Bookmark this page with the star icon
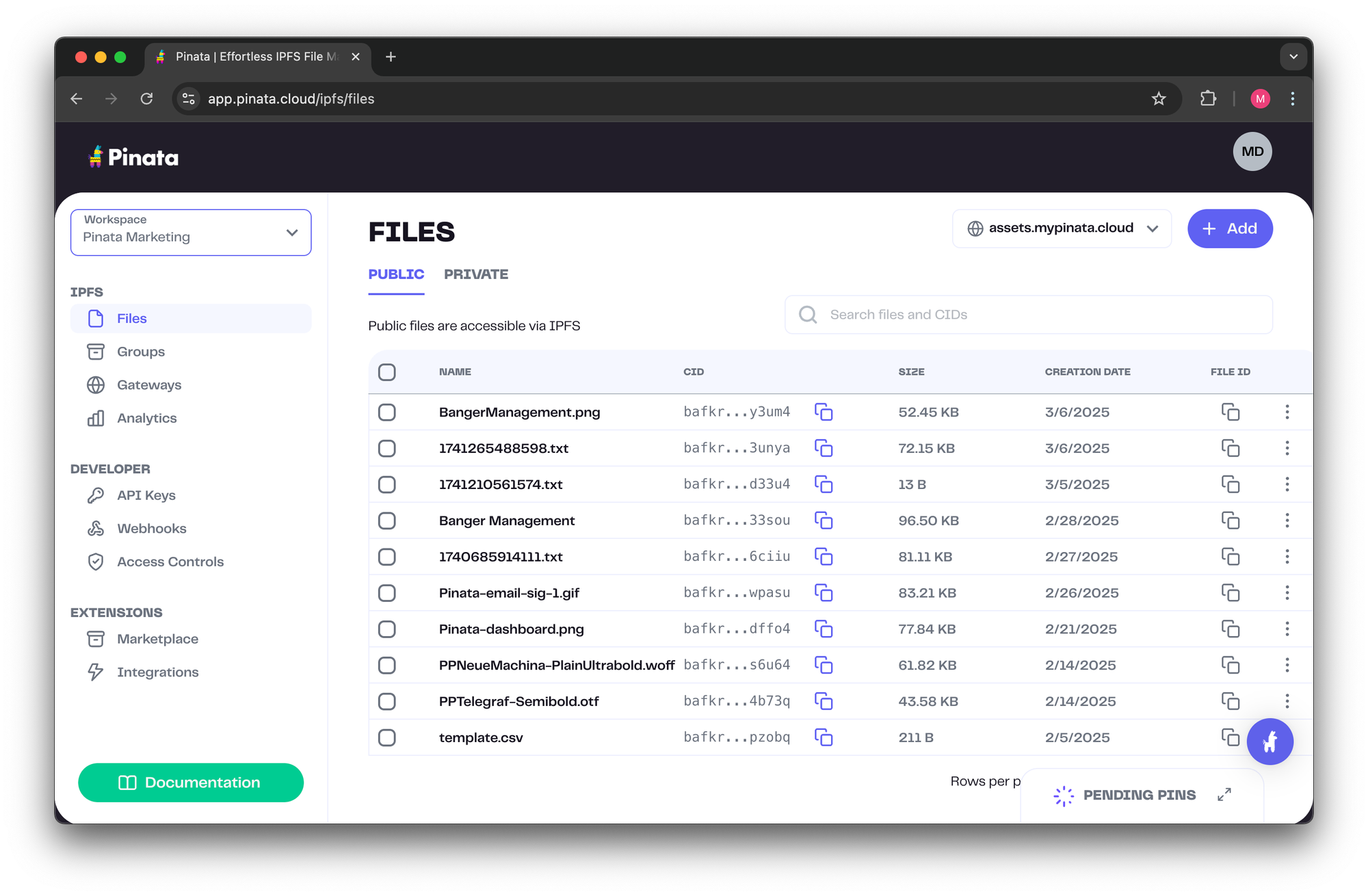 (1158, 98)
